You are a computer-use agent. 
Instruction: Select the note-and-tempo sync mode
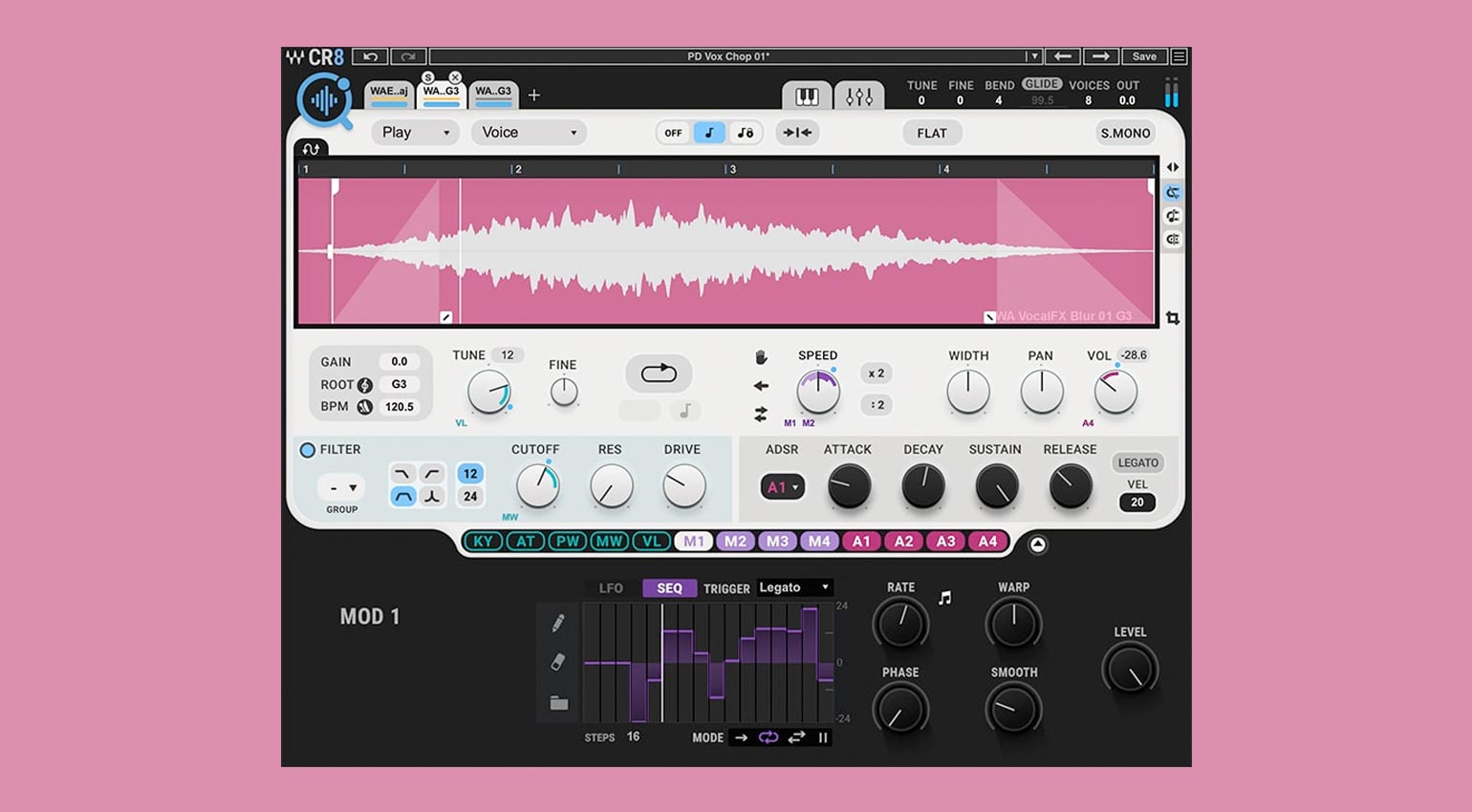745,133
